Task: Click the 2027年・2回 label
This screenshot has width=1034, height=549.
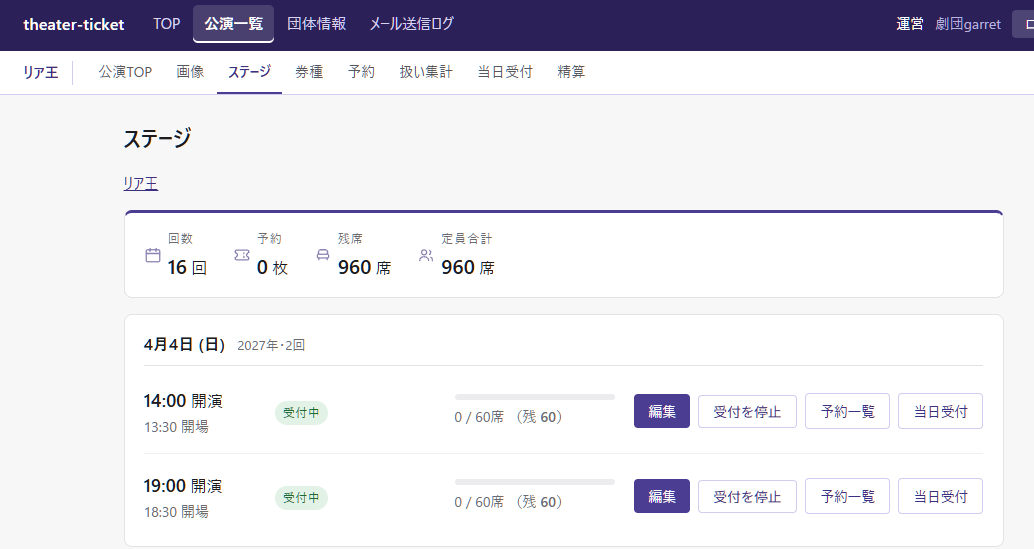Action: click(271, 345)
